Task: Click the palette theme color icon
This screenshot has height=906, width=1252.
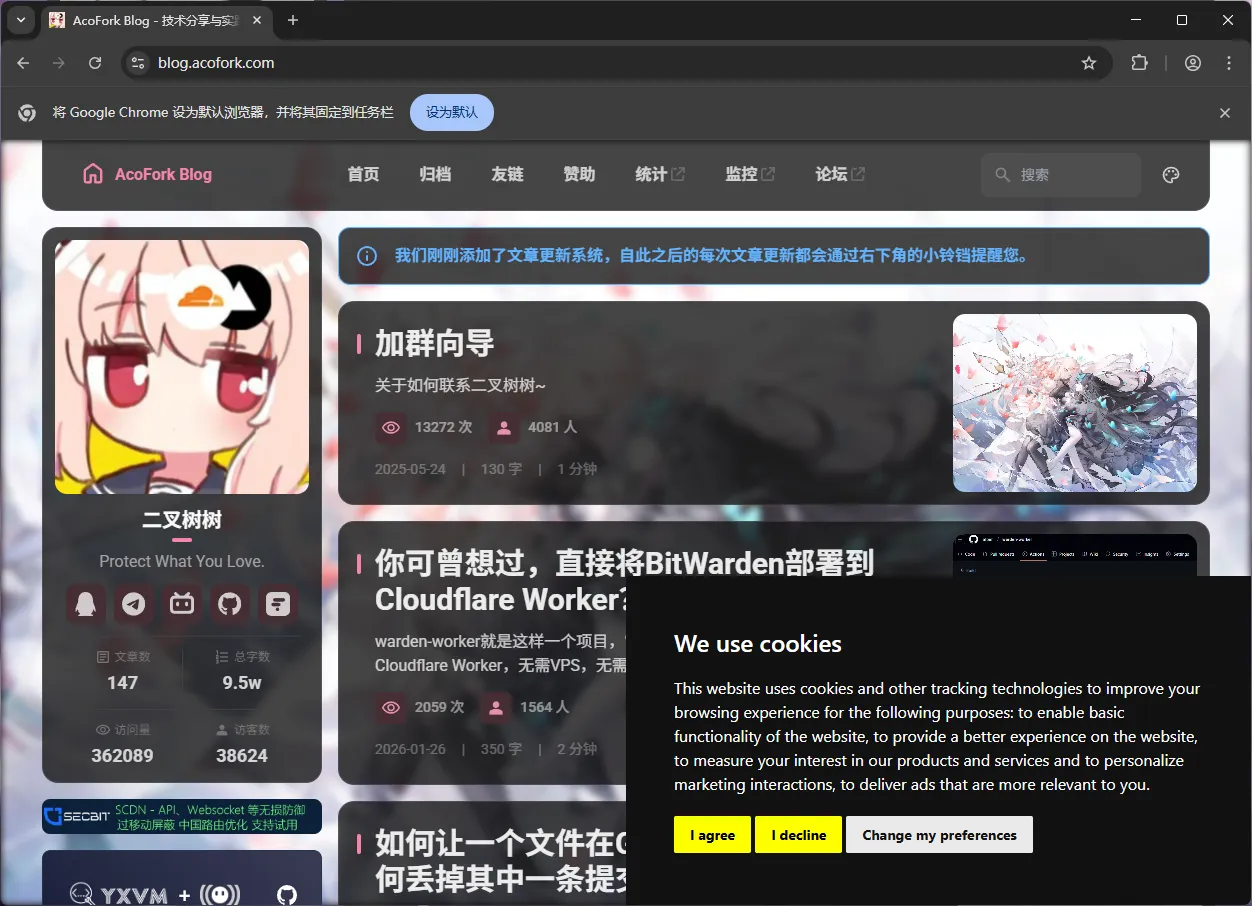Action: [1171, 175]
